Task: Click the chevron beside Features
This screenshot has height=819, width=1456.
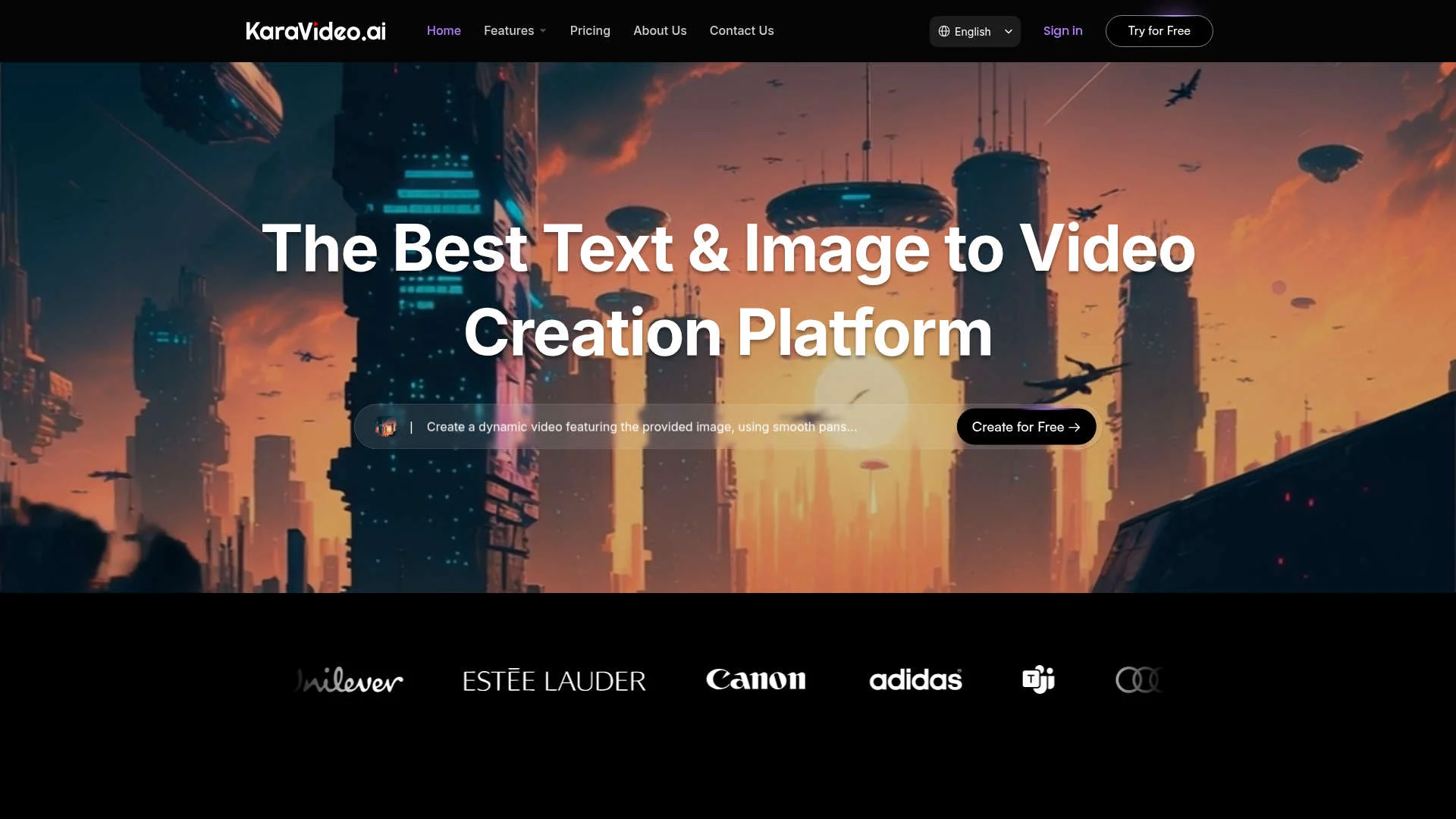Action: [x=543, y=31]
